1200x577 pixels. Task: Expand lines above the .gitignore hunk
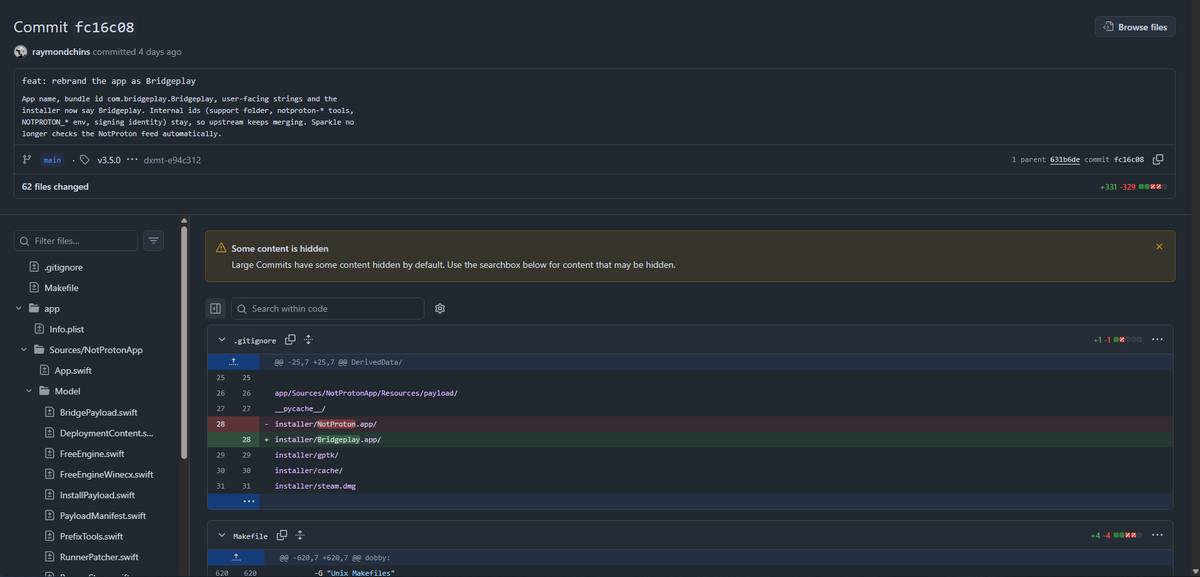(x=233, y=361)
